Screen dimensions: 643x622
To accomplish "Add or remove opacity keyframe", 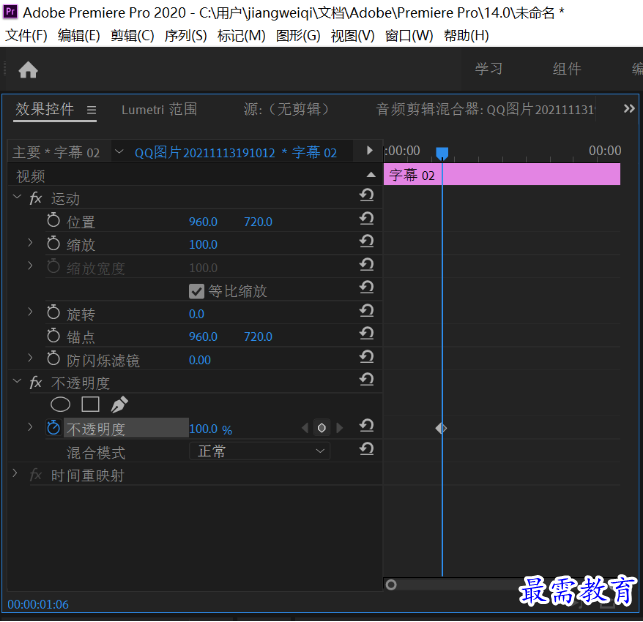I will coord(322,428).
